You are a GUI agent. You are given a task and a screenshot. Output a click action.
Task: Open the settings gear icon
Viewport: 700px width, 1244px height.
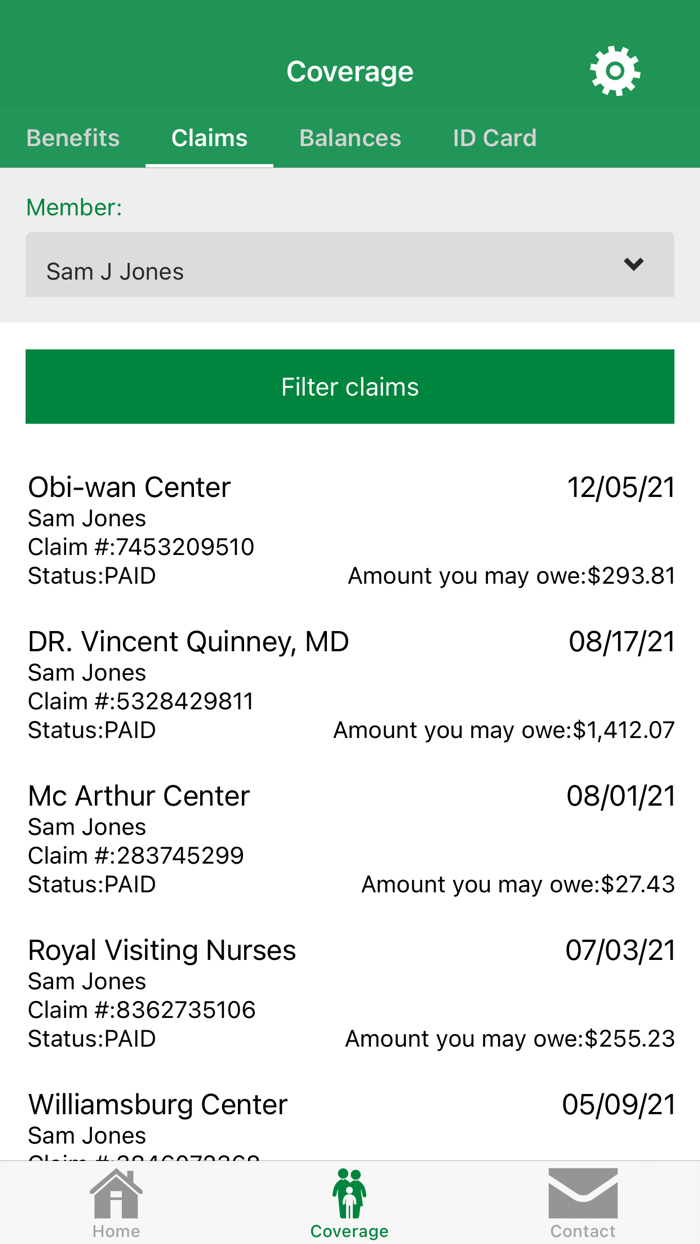[614, 70]
